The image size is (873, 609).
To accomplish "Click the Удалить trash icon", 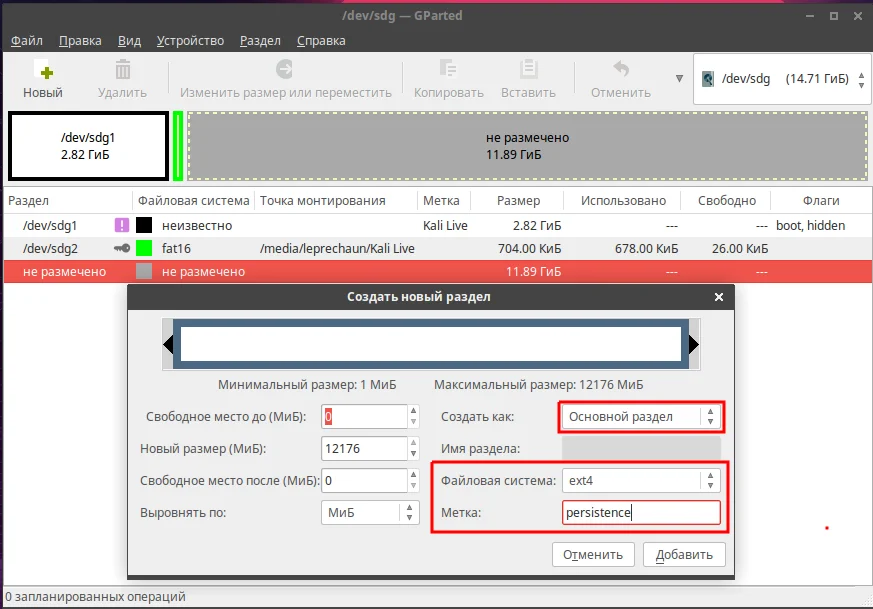I will 122,70.
